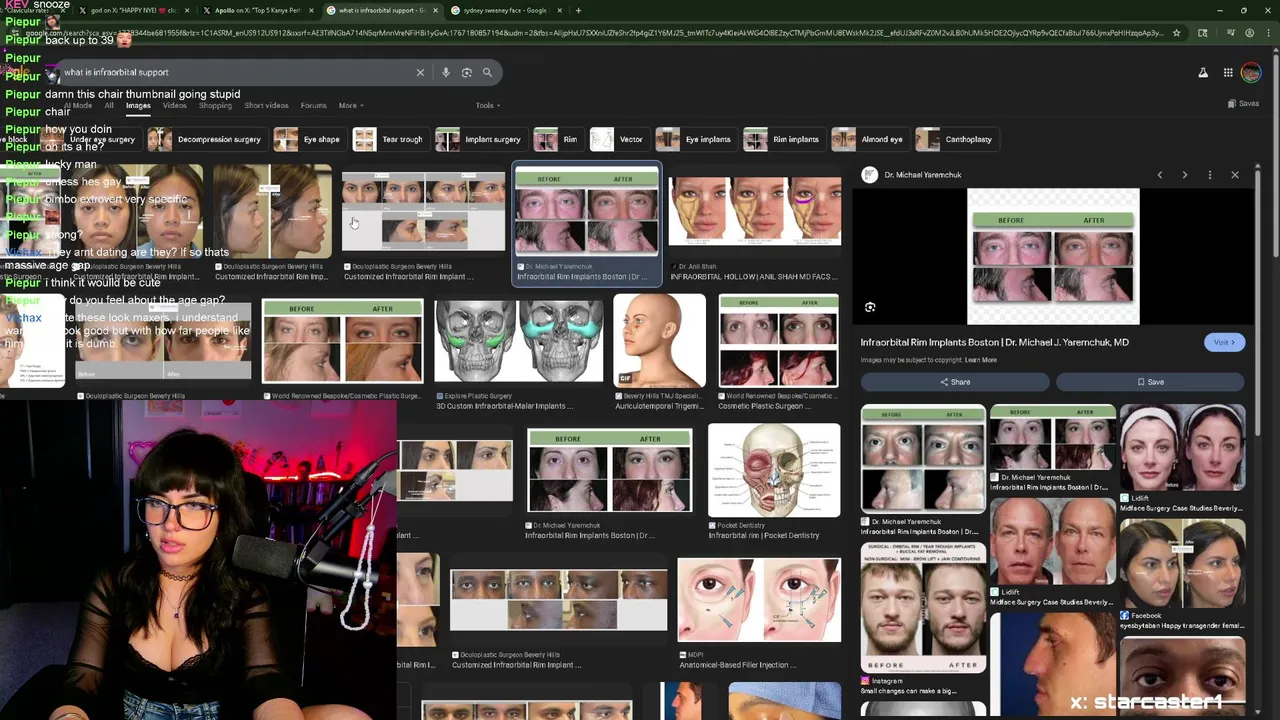Filter by Tear trough chip

[389, 139]
